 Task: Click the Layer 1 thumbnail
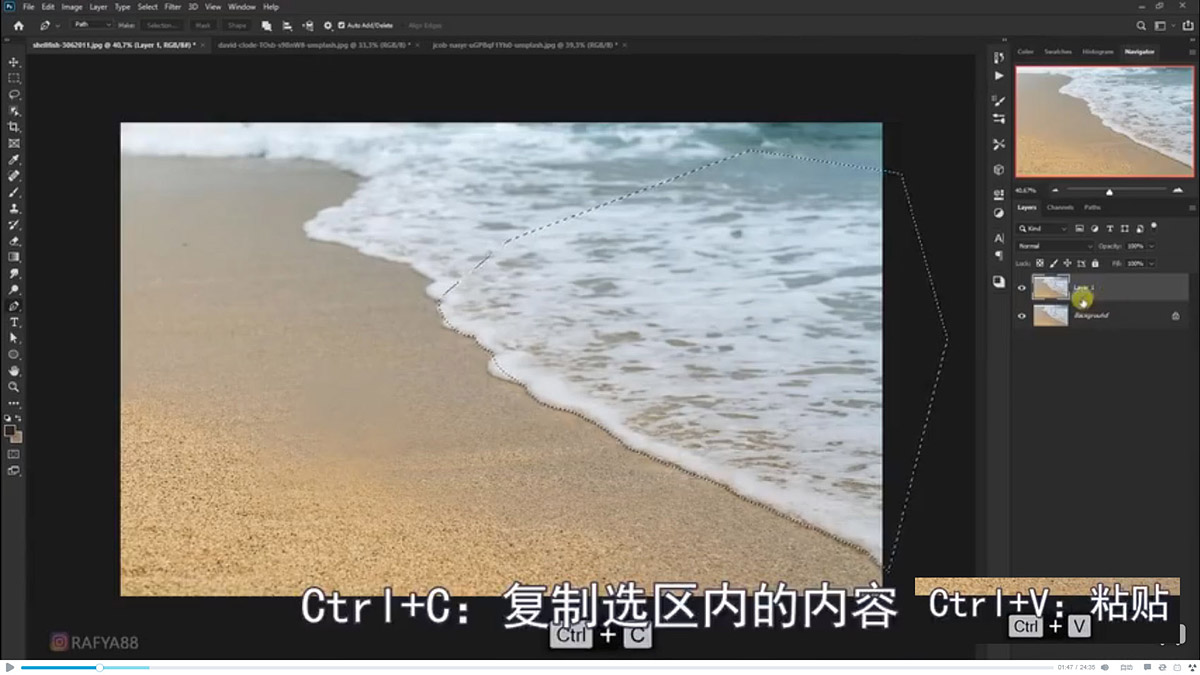point(1050,287)
